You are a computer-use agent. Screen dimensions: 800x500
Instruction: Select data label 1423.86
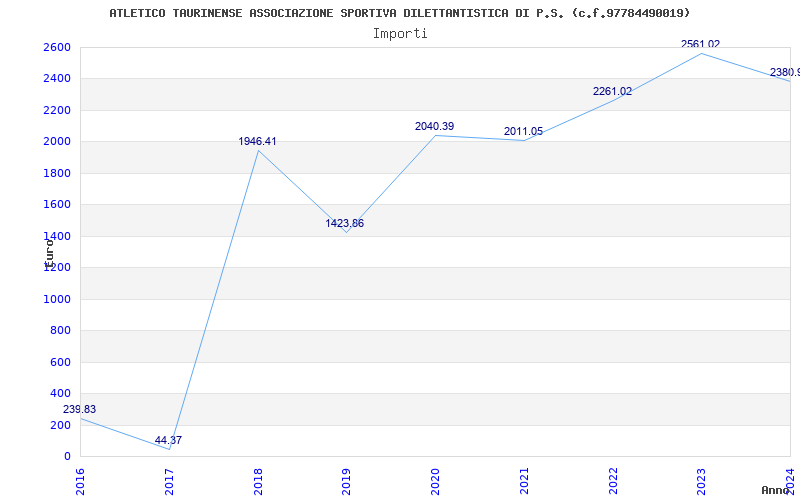pos(344,223)
